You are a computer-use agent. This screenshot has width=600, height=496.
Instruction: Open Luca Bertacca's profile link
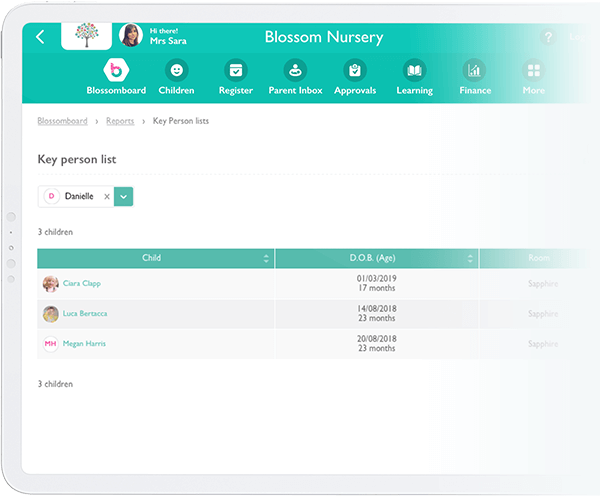click(x=85, y=313)
